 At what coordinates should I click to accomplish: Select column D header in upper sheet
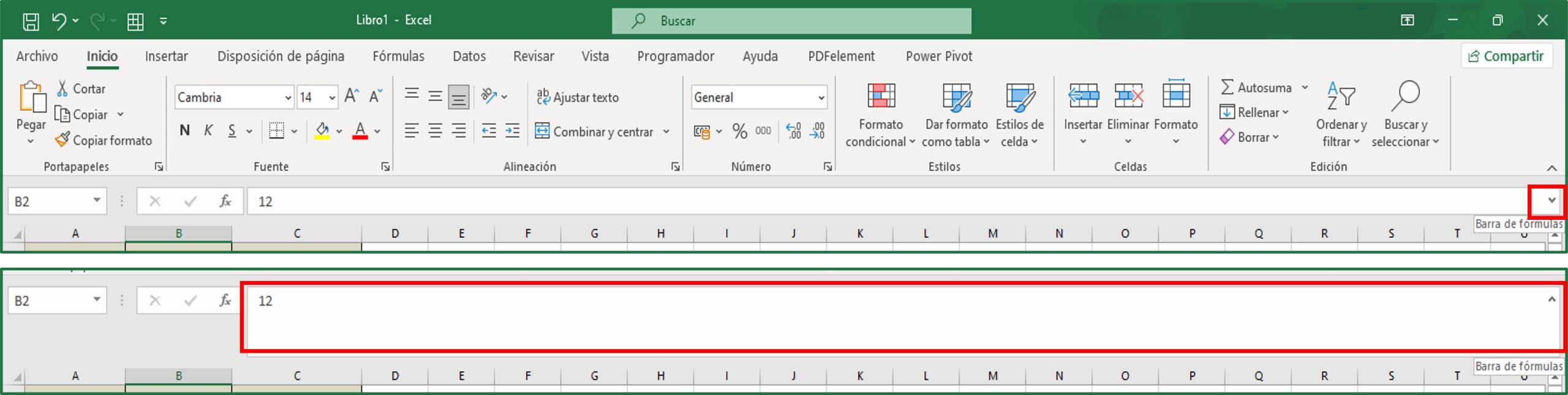[x=395, y=233]
